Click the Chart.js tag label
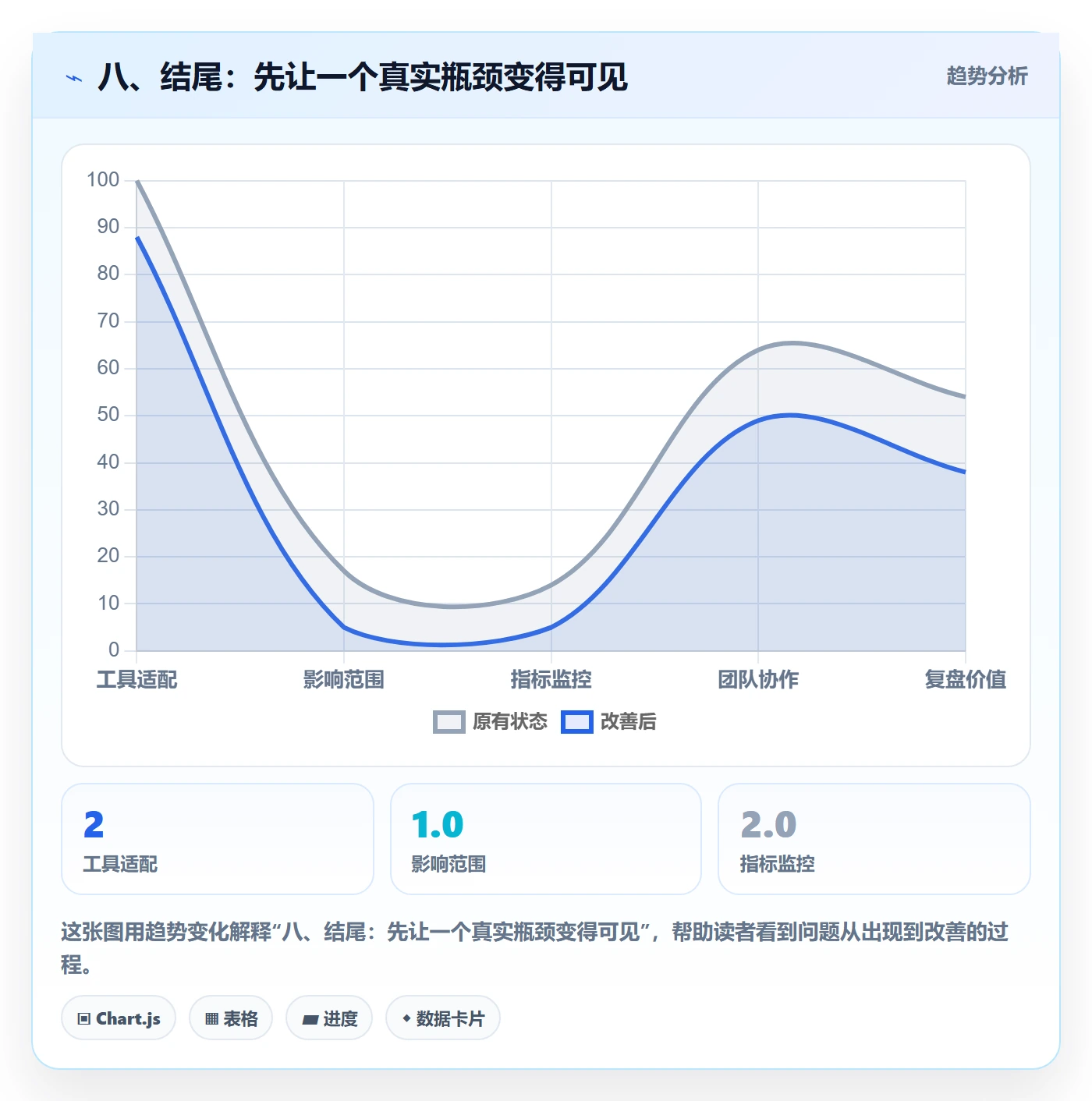This screenshot has height=1101, width=1092. 128,1019
